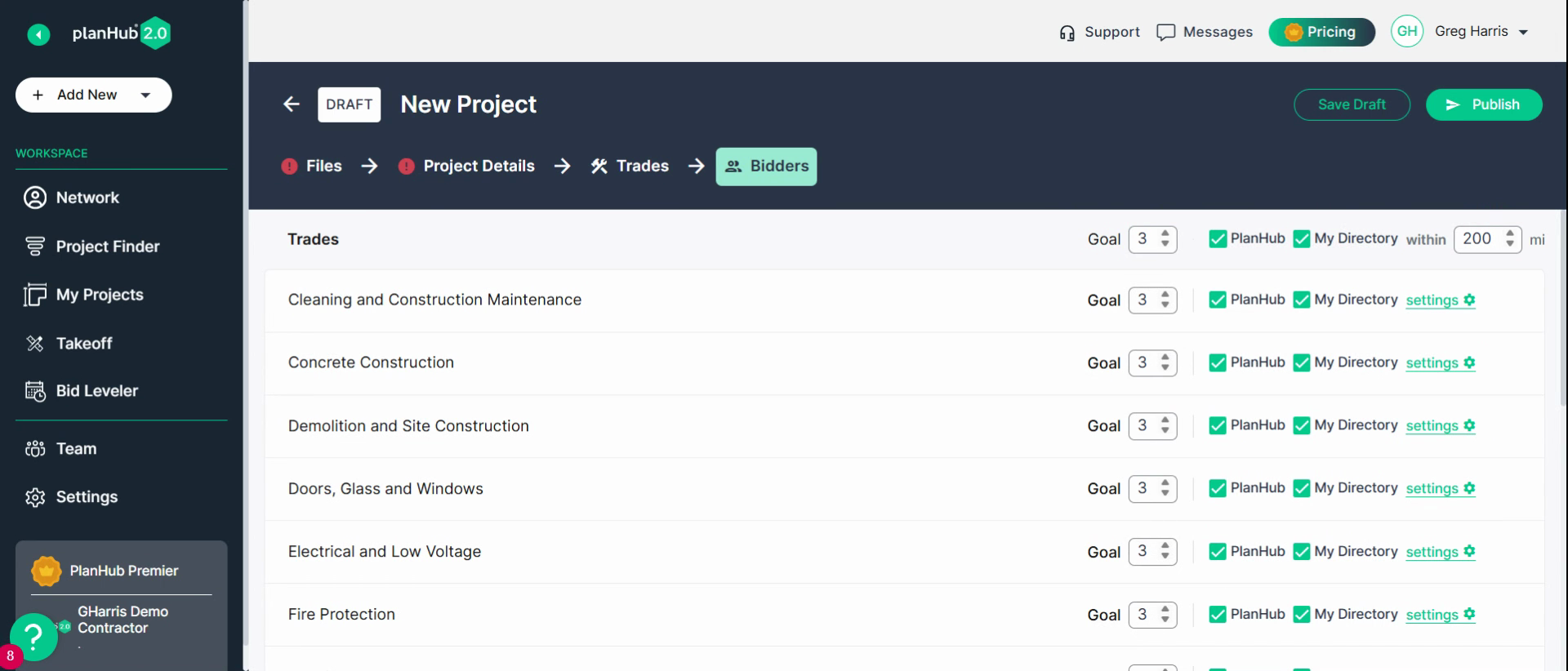This screenshot has height=671, width=1568.
Task: Toggle header My Directory checkbox
Action: pyautogui.click(x=1302, y=238)
